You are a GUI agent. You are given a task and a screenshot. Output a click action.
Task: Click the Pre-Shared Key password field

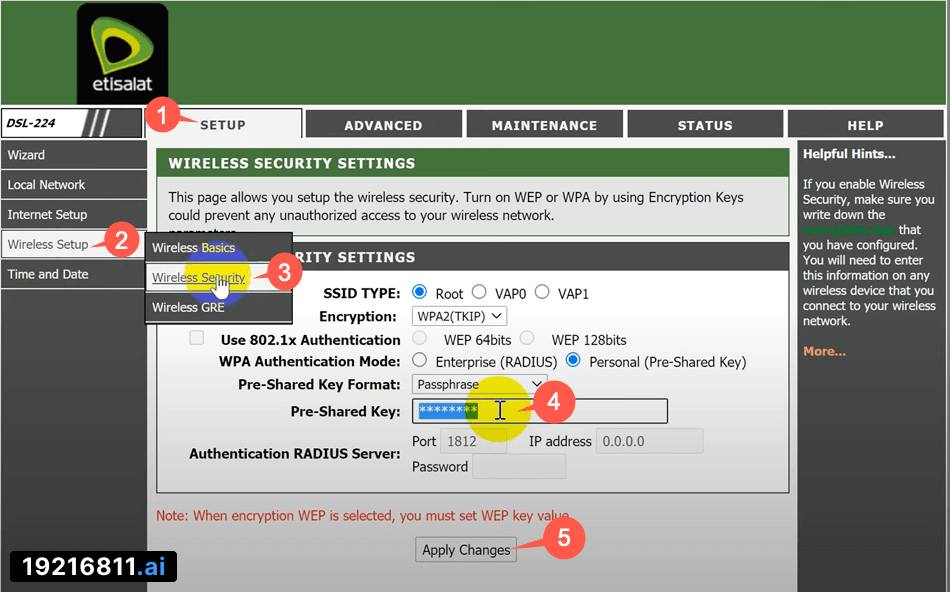click(x=580, y=411)
